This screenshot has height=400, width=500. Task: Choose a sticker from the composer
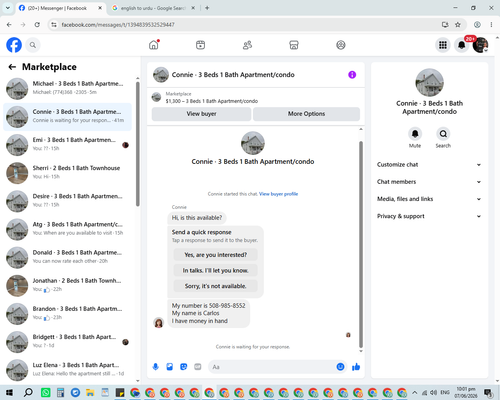pyautogui.click(x=183, y=367)
